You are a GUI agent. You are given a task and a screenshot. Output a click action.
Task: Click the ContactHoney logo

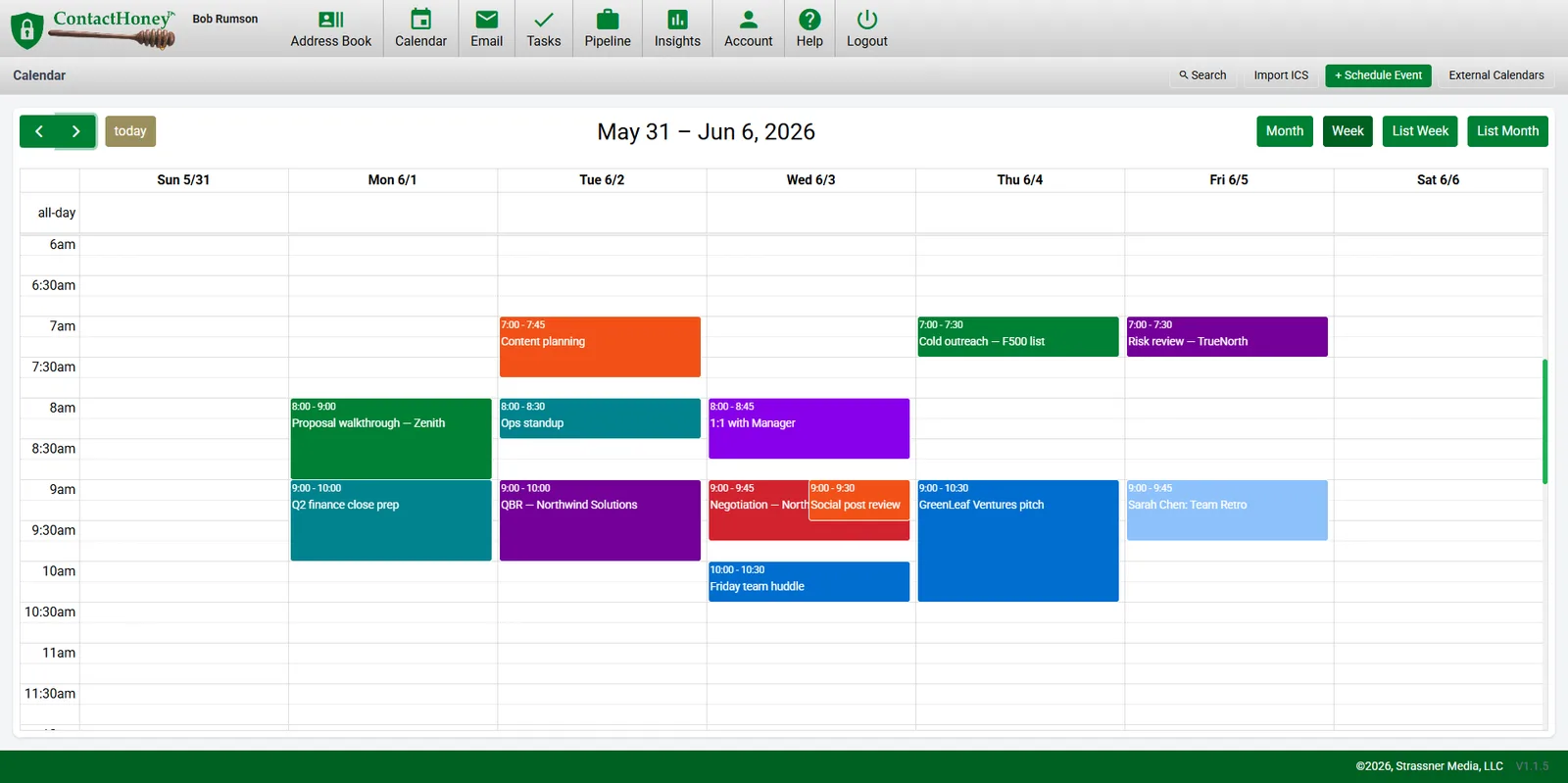(x=93, y=28)
